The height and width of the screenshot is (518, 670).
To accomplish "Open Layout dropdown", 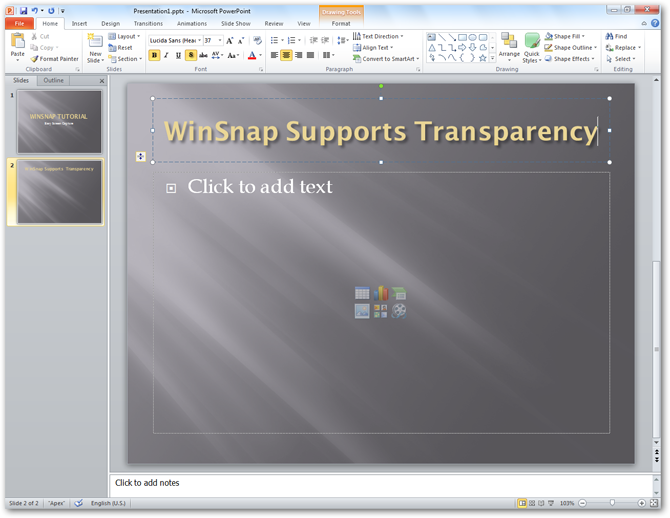I will click(x=124, y=36).
